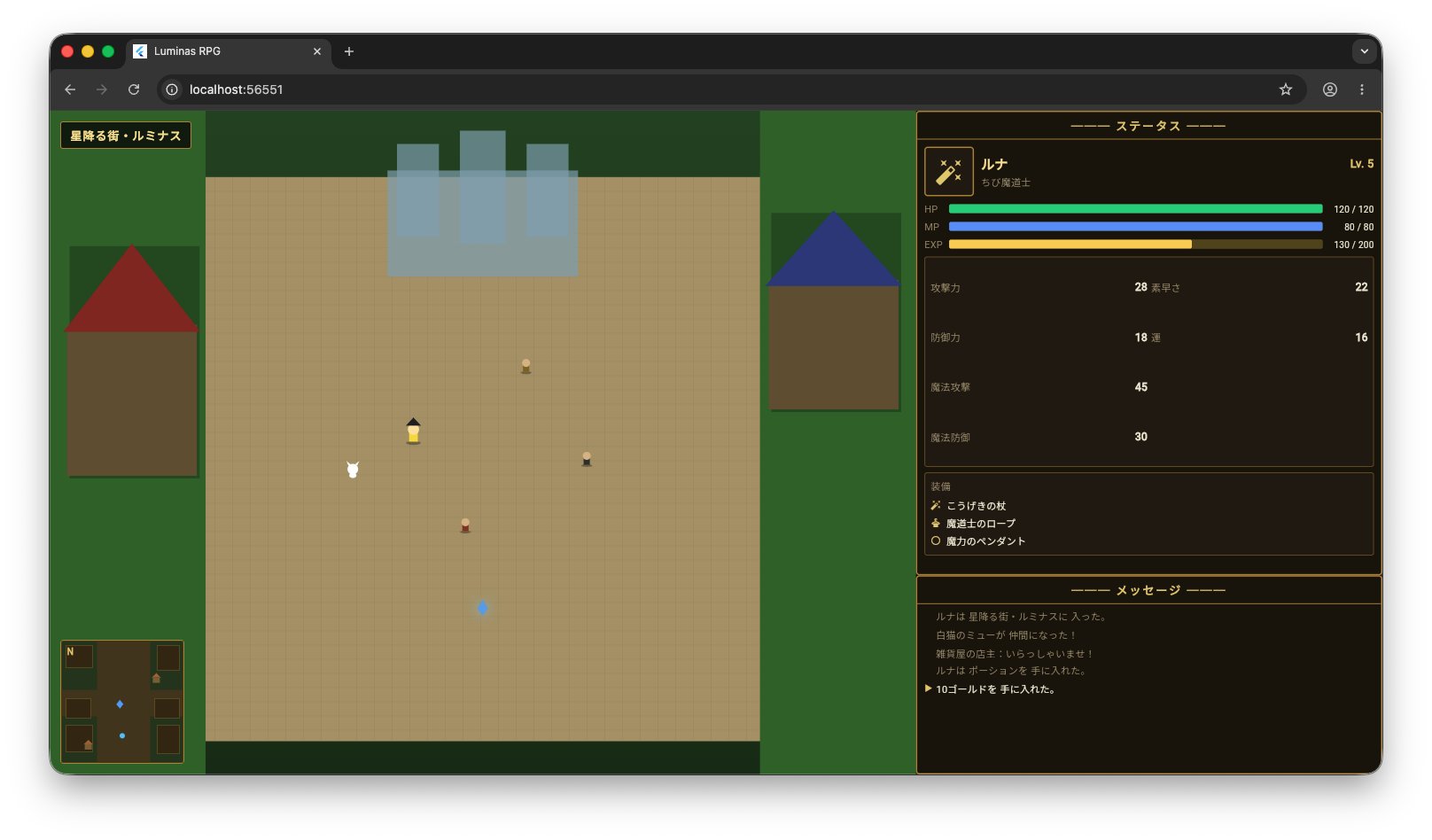Click the translucent blue castle

(x=483, y=204)
